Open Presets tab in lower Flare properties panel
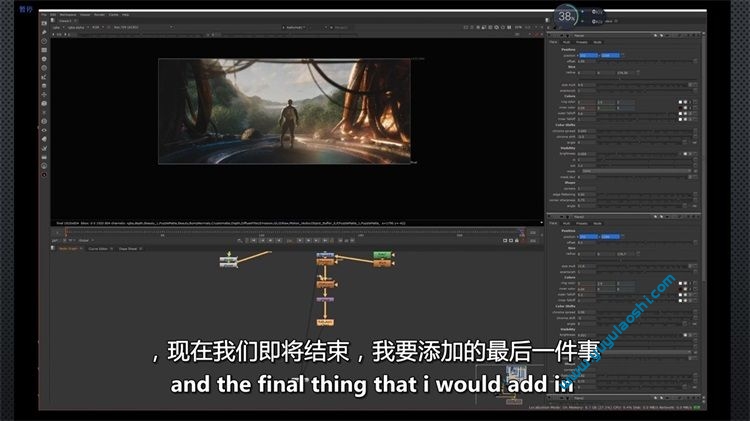The height and width of the screenshot is (421, 750). [x=582, y=223]
